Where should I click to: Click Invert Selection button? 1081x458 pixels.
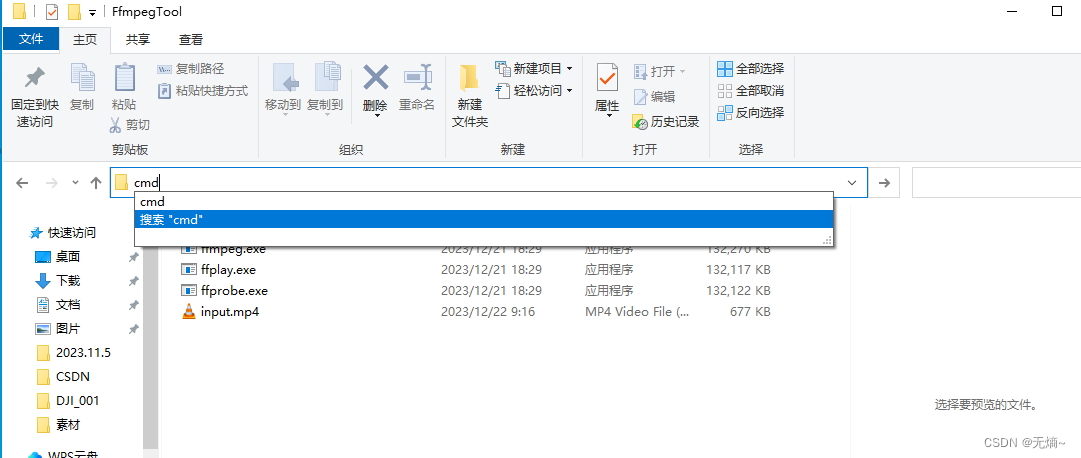[751, 113]
